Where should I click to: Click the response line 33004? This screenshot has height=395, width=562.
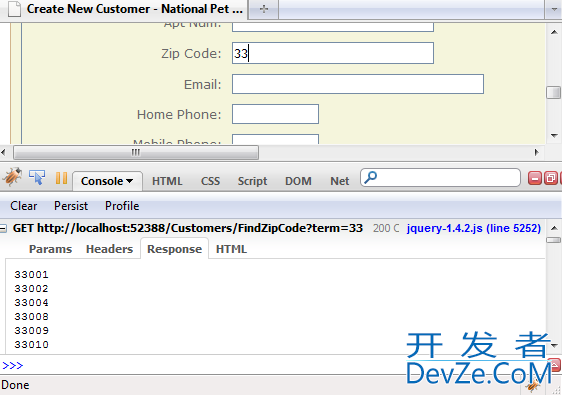click(x=31, y=303)
